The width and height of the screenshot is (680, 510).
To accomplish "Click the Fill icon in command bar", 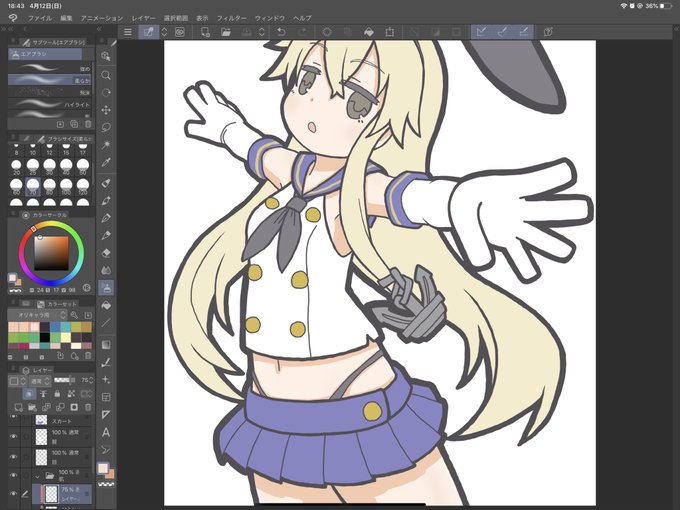I will [369, 32].
